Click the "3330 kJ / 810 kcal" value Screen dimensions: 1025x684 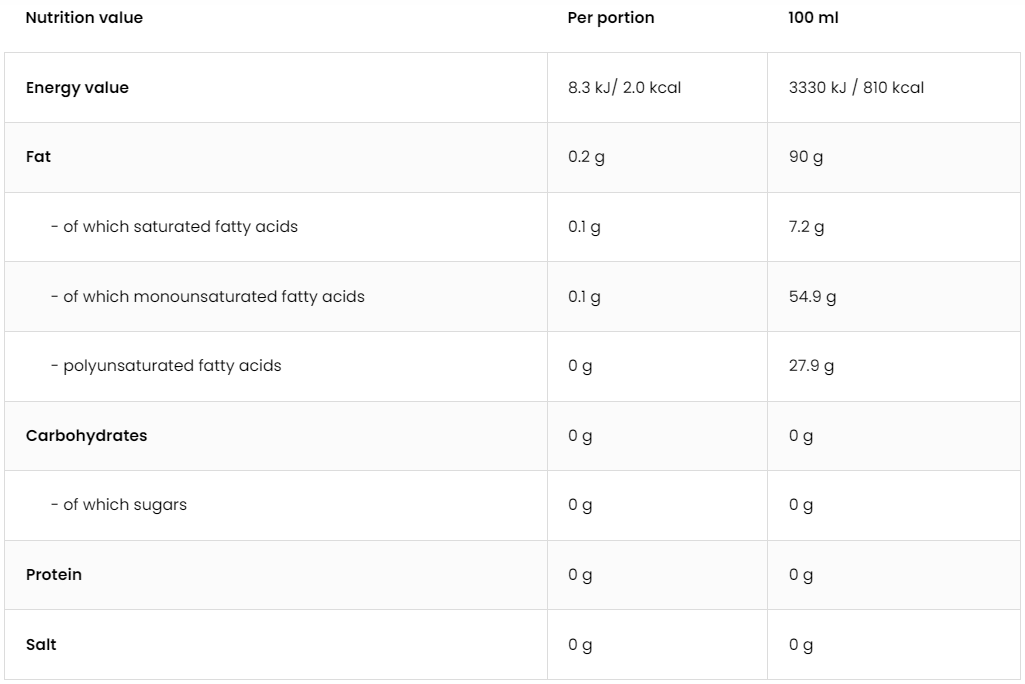pyautogui.click(x=856, y=88)
